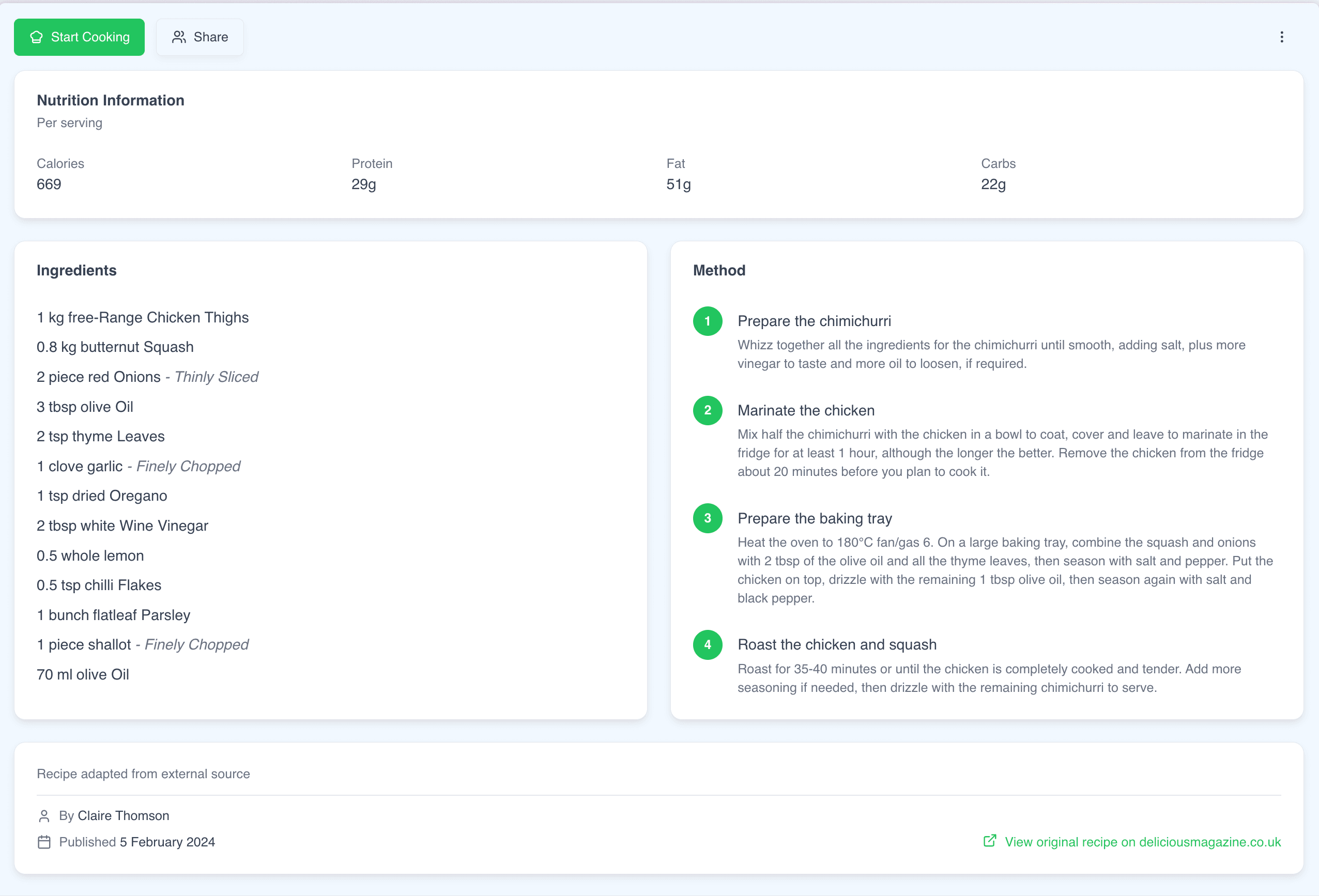
Task: Select the step 1 circle badge
Action: coord(707,321)
